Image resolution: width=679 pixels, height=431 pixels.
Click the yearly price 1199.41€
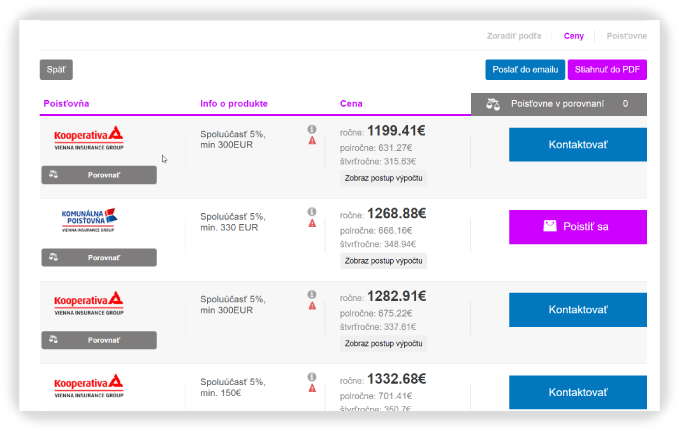tap(396, 130)
